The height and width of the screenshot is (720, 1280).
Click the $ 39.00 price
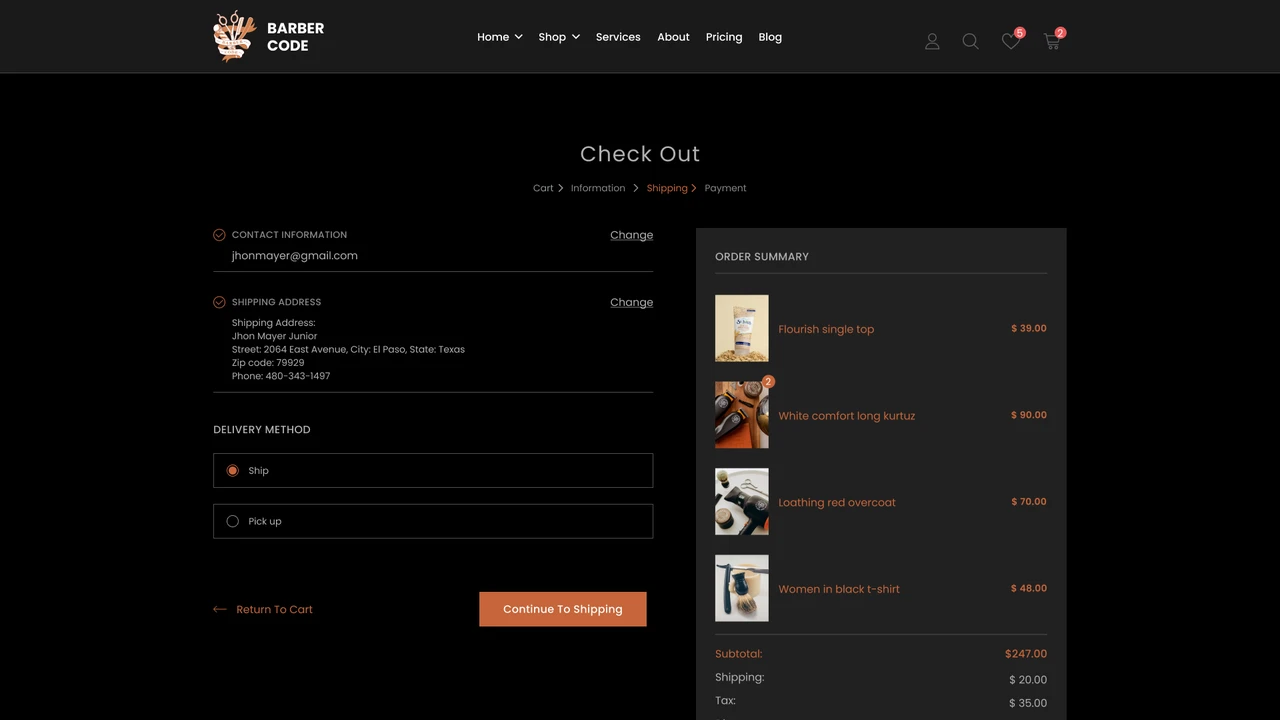[1029, 328]
